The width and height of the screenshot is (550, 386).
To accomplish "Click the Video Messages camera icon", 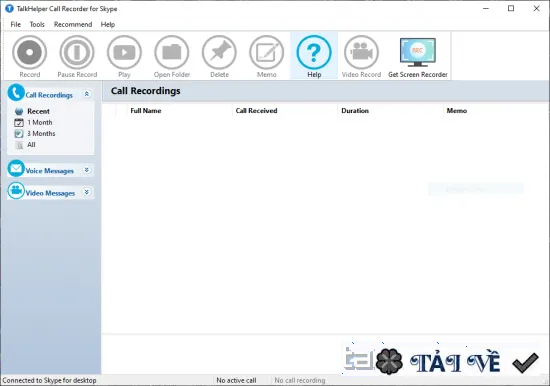I will [x=16, y=191].
